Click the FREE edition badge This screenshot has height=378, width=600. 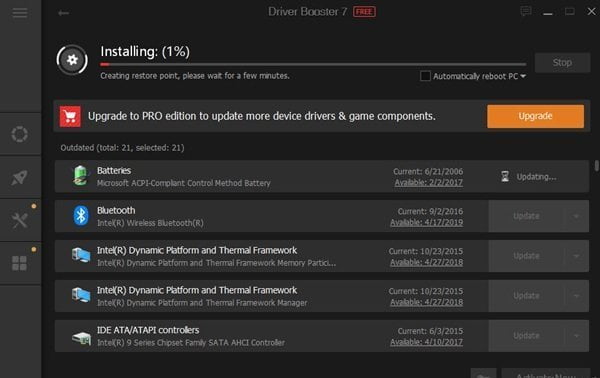coord(364,12)
